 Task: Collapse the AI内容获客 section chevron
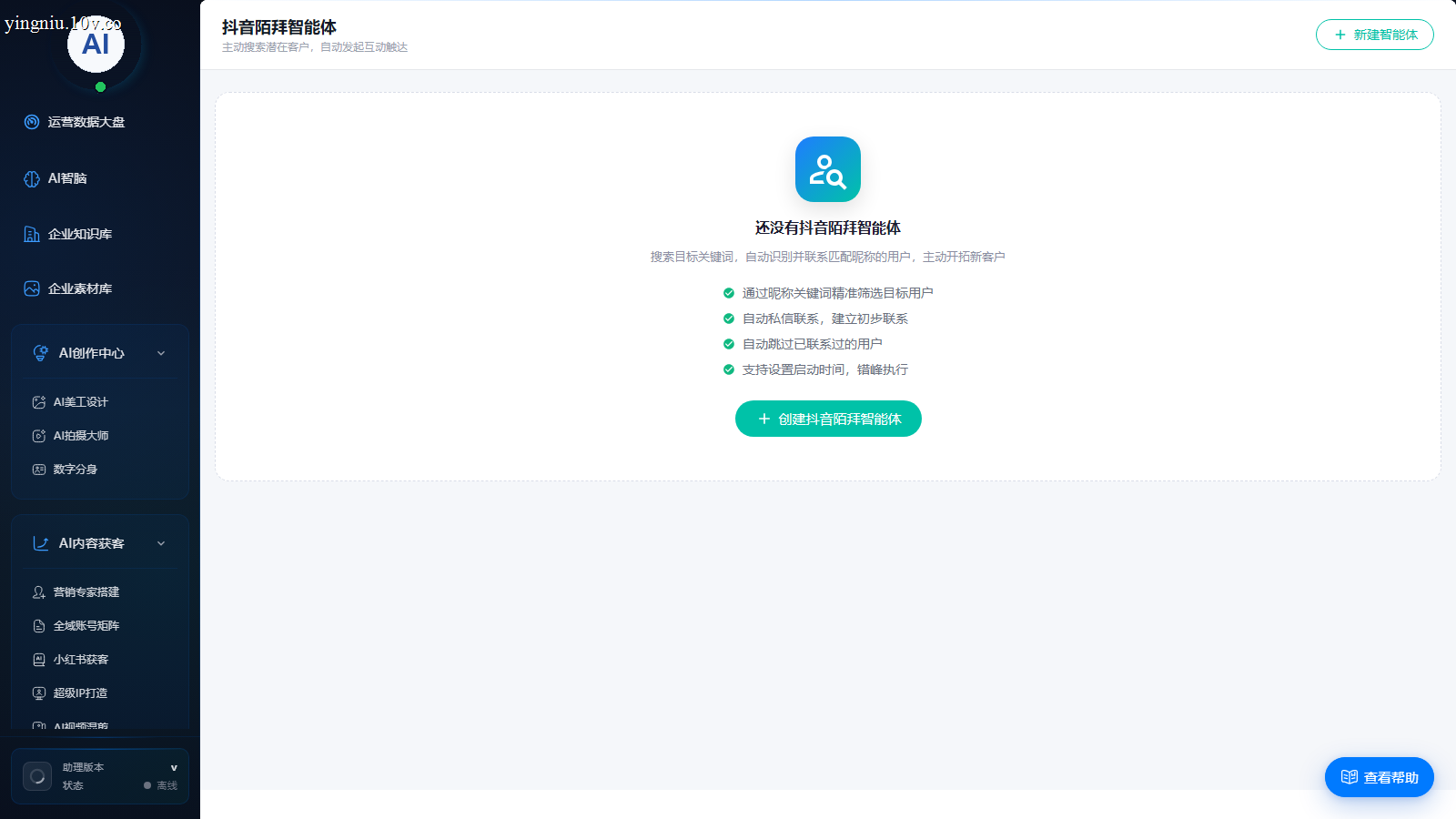(161, 543)
